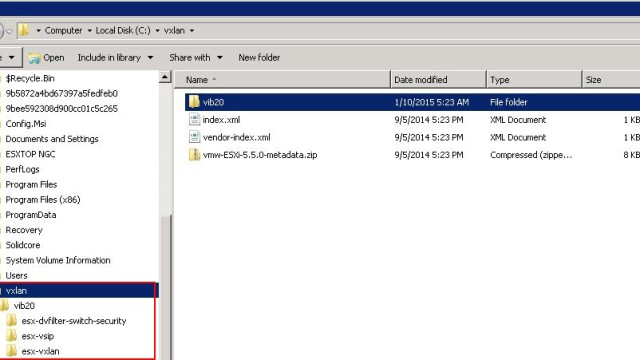640x360 pixels.
Task: Select esx-dvfilter-switch-security label in tree
Action: 74,321
